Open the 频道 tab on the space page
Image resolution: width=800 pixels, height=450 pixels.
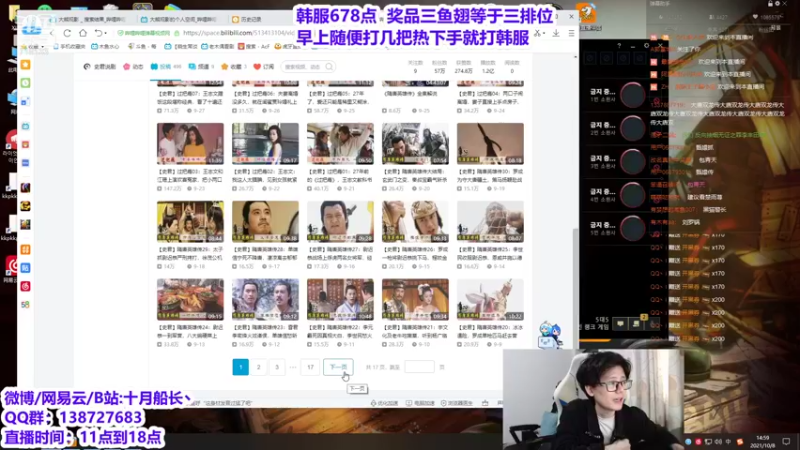pyautogui.click(x=201, y=67)
